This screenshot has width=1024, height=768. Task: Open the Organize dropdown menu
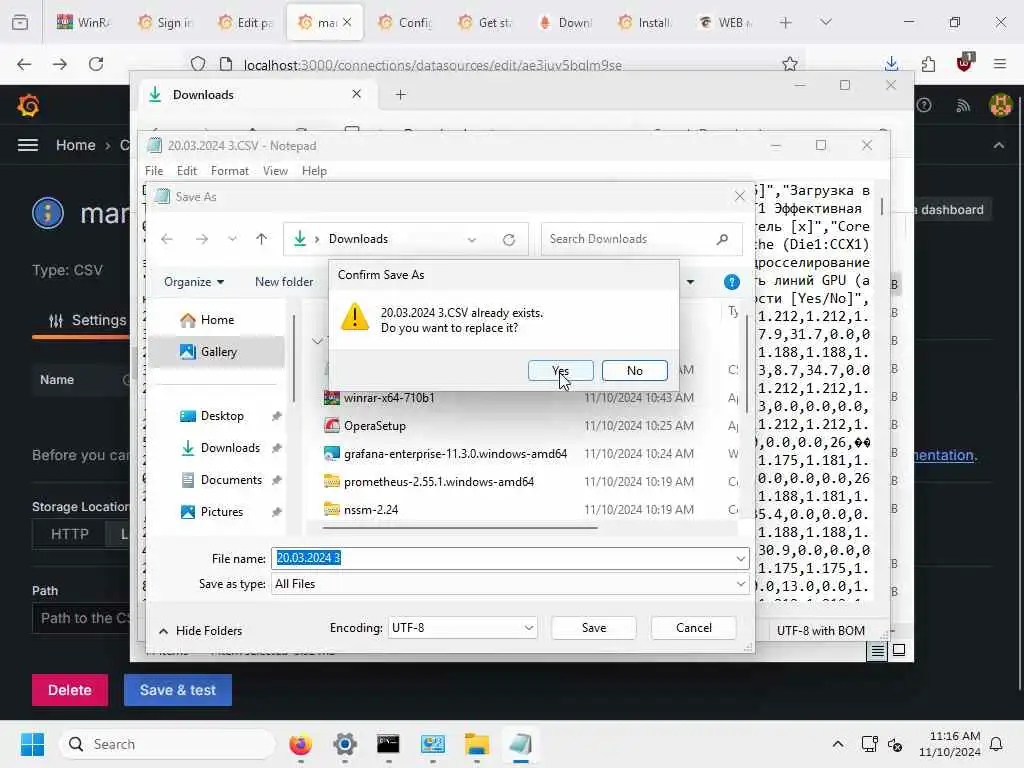point(194,282)
